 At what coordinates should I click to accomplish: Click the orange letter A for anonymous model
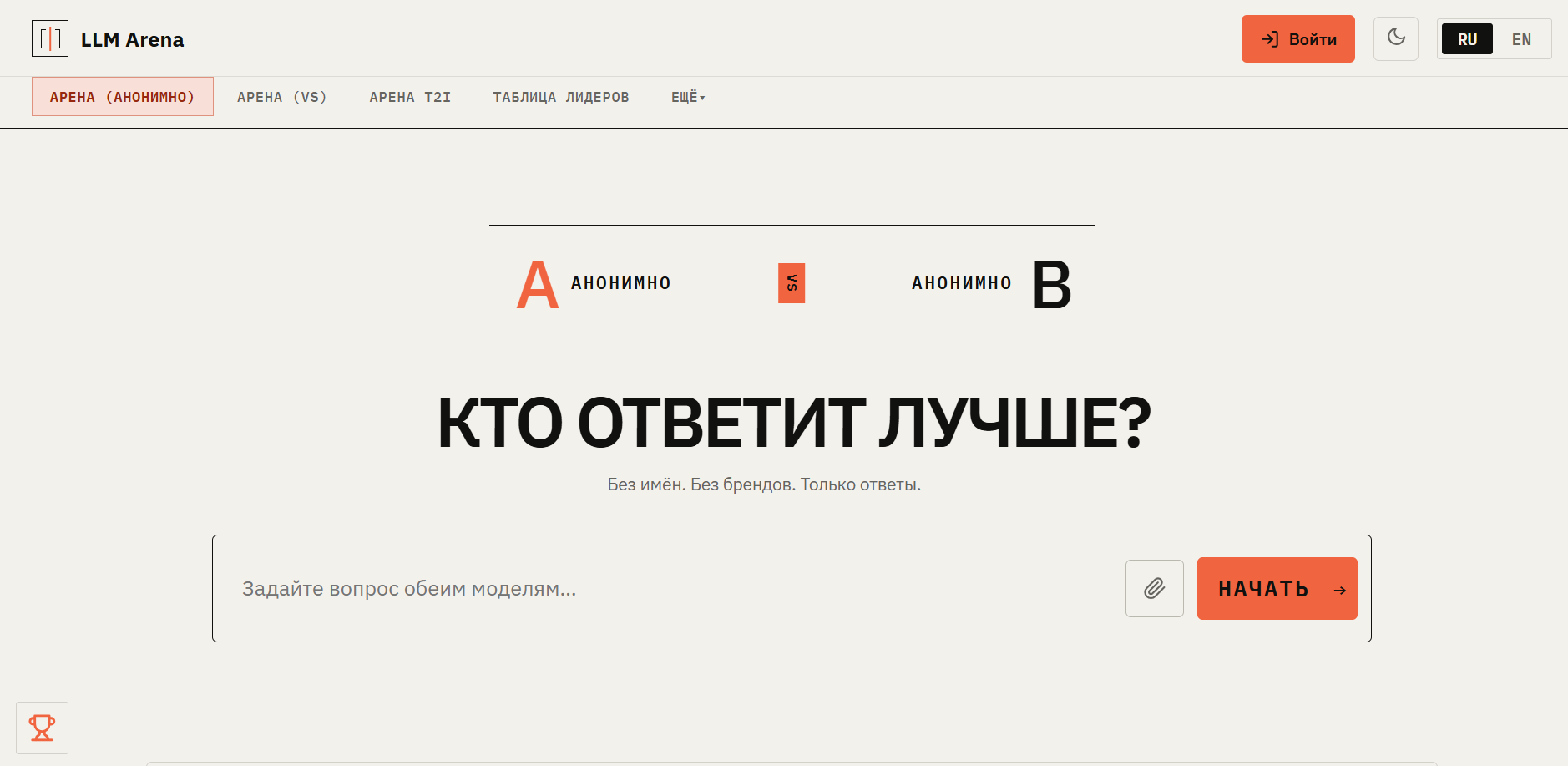point(538,284)
